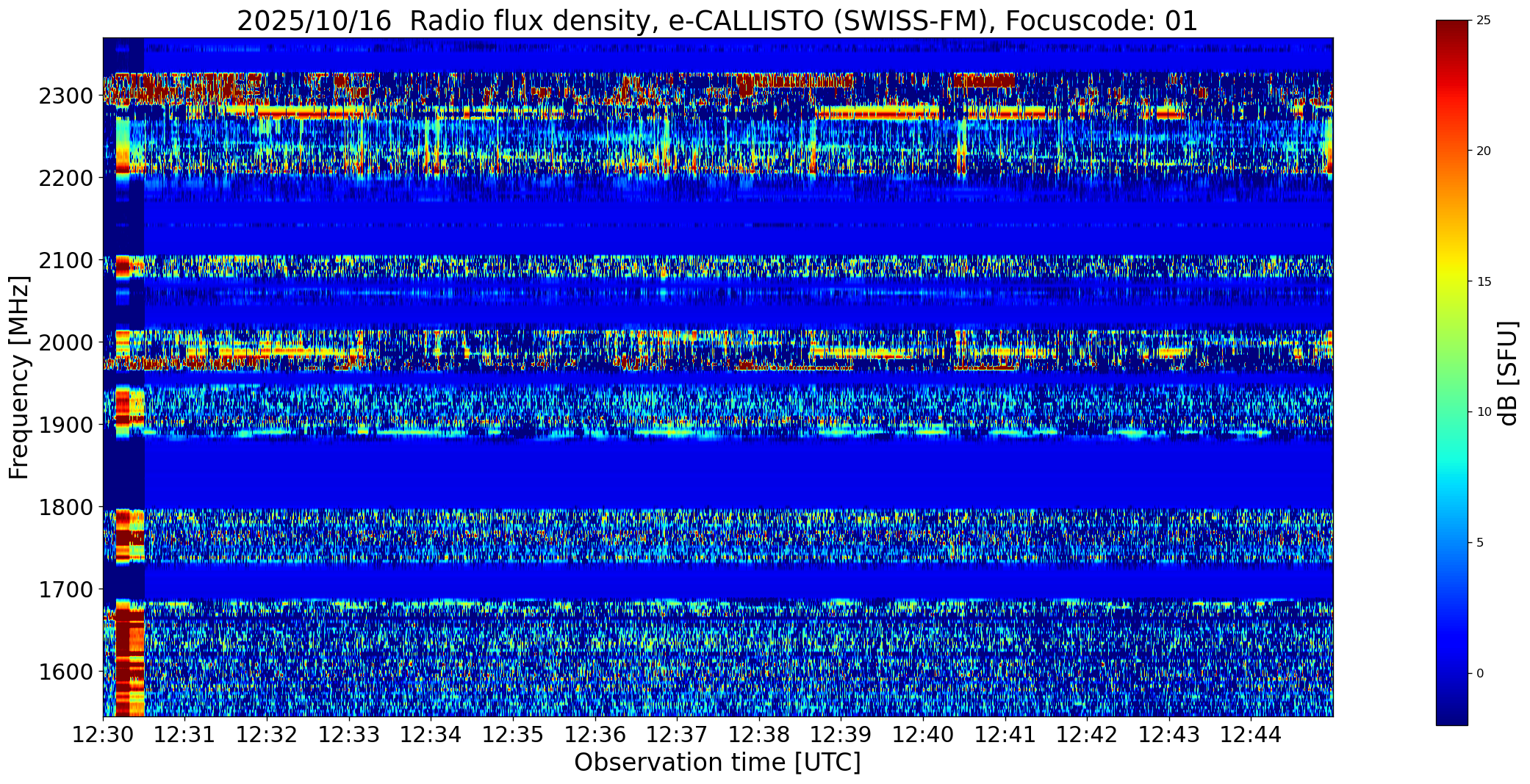Click the 12:39 time tick label
Image resolution: width=1530 pixels, height=784 pixels.
(x=841, y=735)
